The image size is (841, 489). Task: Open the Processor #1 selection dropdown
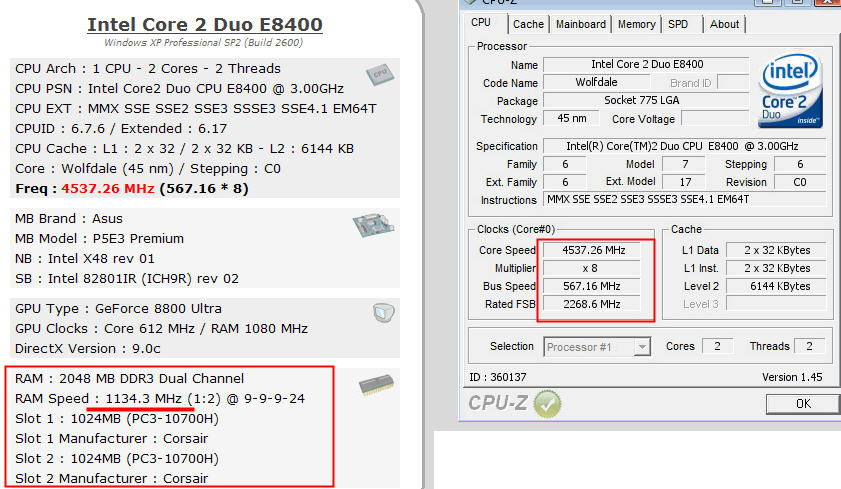click(x=597, y=347)
